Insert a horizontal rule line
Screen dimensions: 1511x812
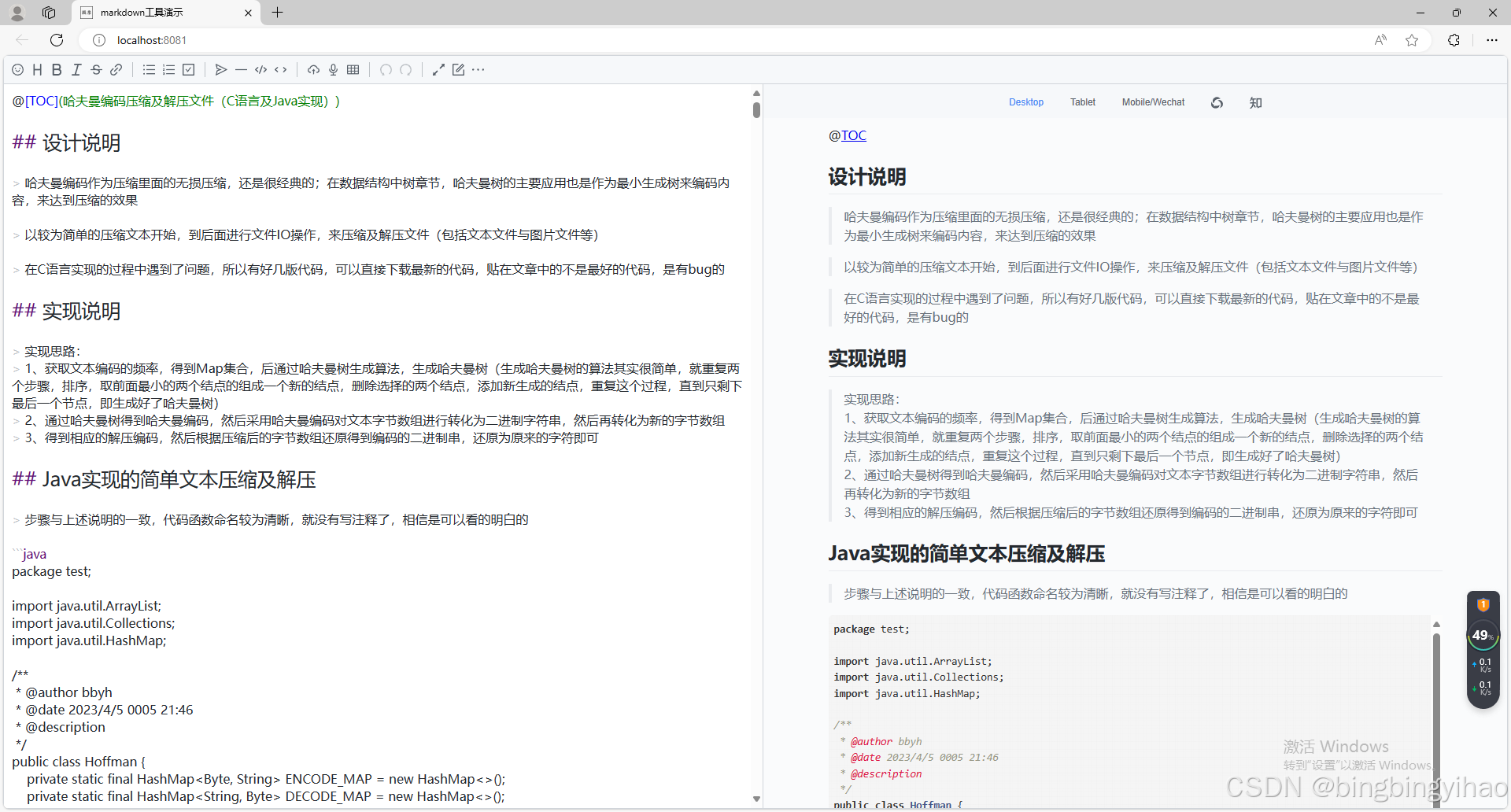point(241,70)
